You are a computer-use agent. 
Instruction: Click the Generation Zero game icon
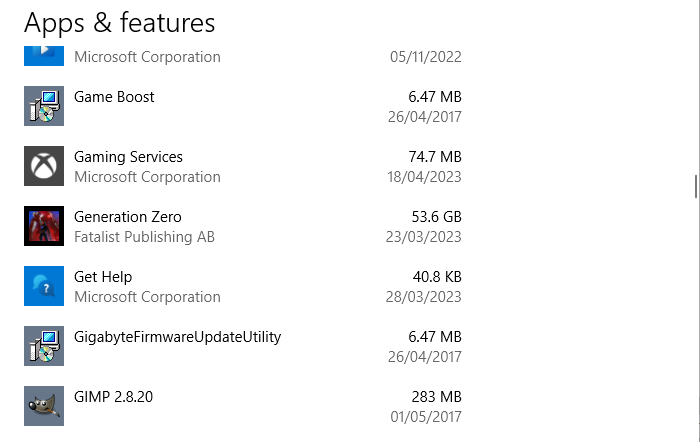44,226
